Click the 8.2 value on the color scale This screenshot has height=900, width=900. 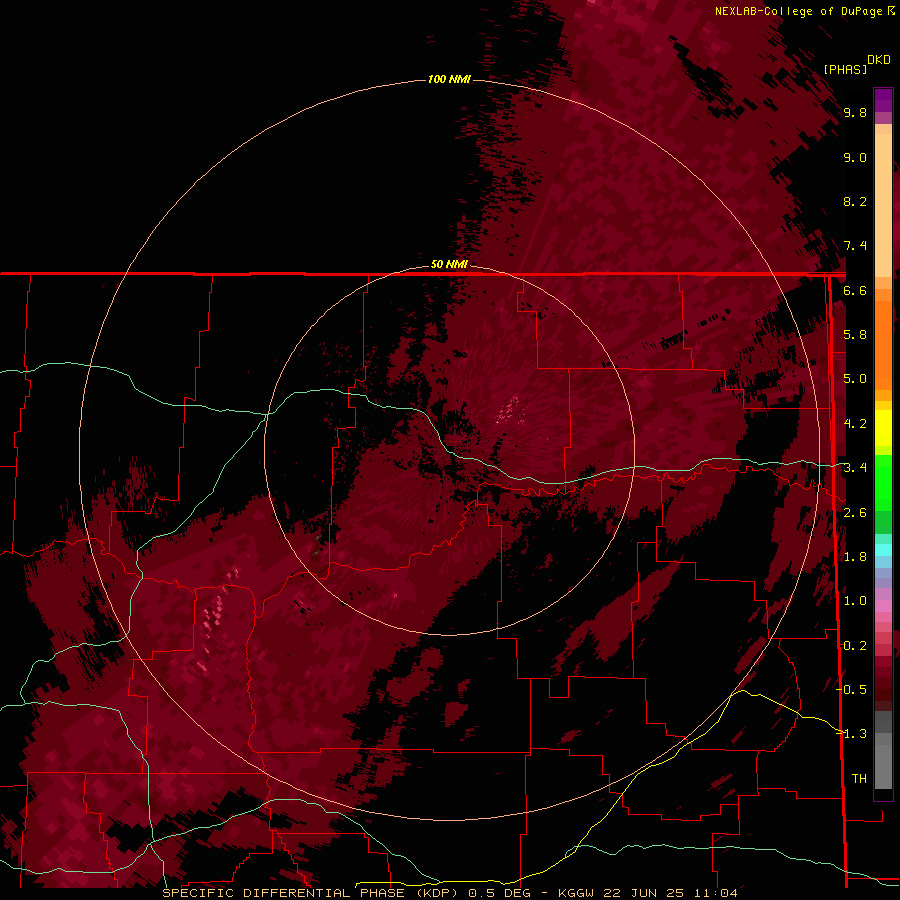[x=855, y=201]
